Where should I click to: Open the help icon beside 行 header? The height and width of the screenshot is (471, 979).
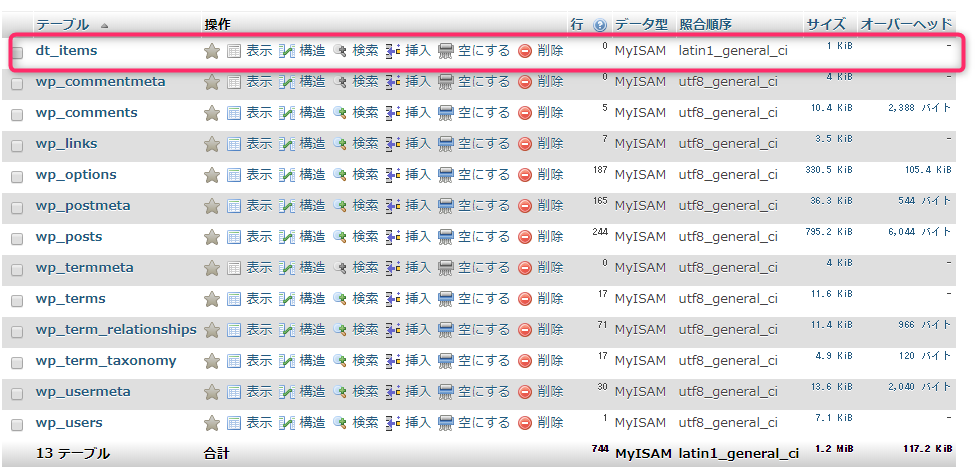[600, 25]
